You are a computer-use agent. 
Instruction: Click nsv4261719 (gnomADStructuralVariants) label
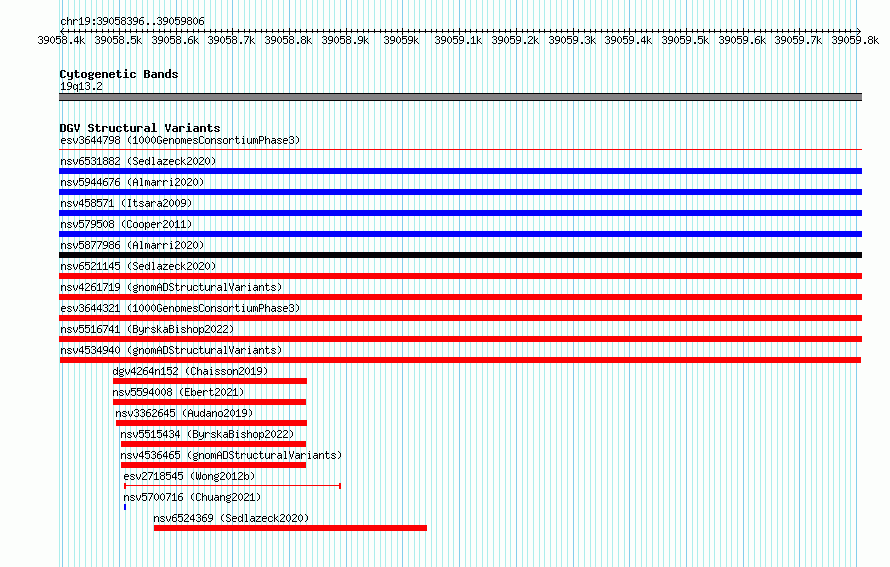point(171,287)
